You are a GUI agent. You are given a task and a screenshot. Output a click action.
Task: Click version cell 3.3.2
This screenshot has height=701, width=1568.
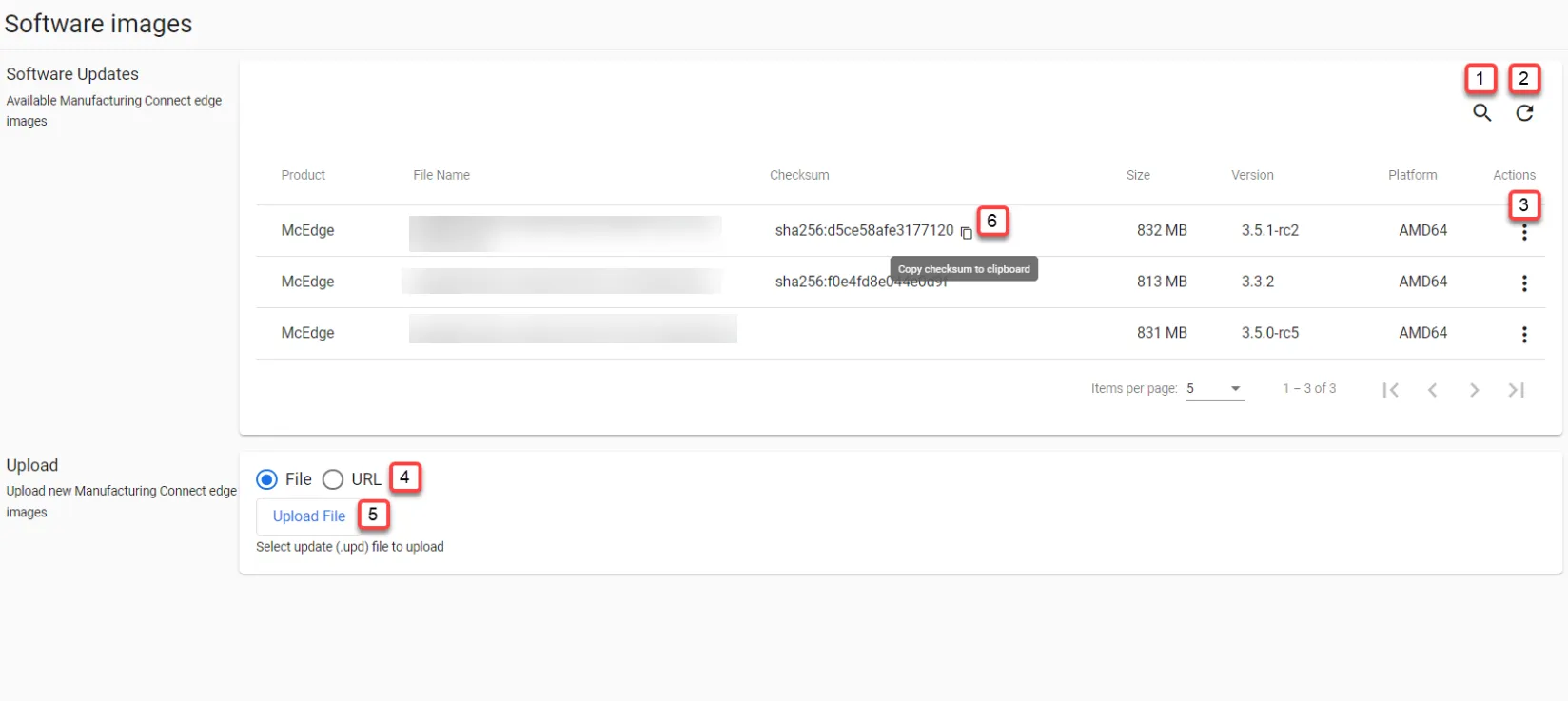pos(1258,282)
